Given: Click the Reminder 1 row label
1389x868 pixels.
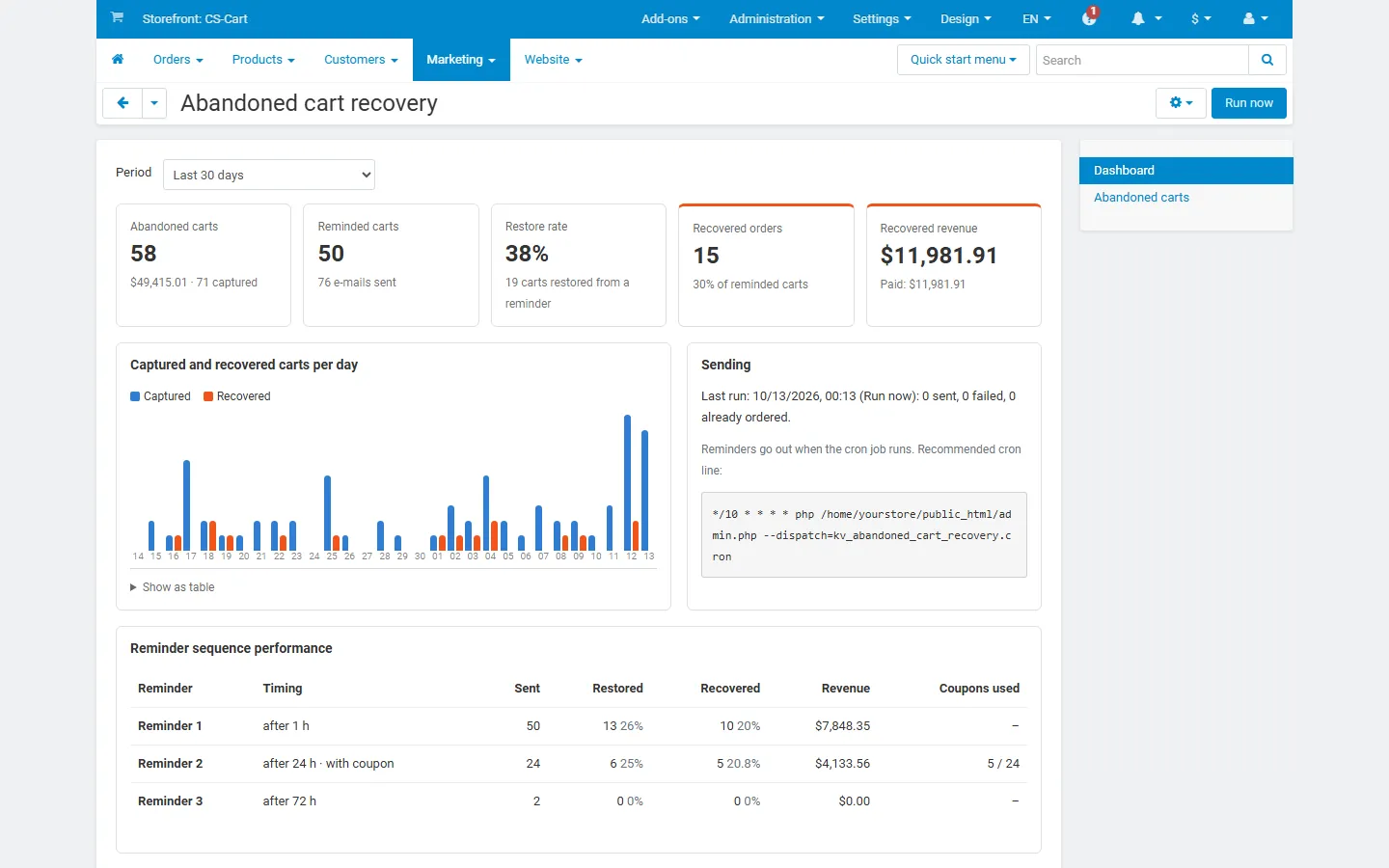Looking at the screenshot, I should [170, 726].
